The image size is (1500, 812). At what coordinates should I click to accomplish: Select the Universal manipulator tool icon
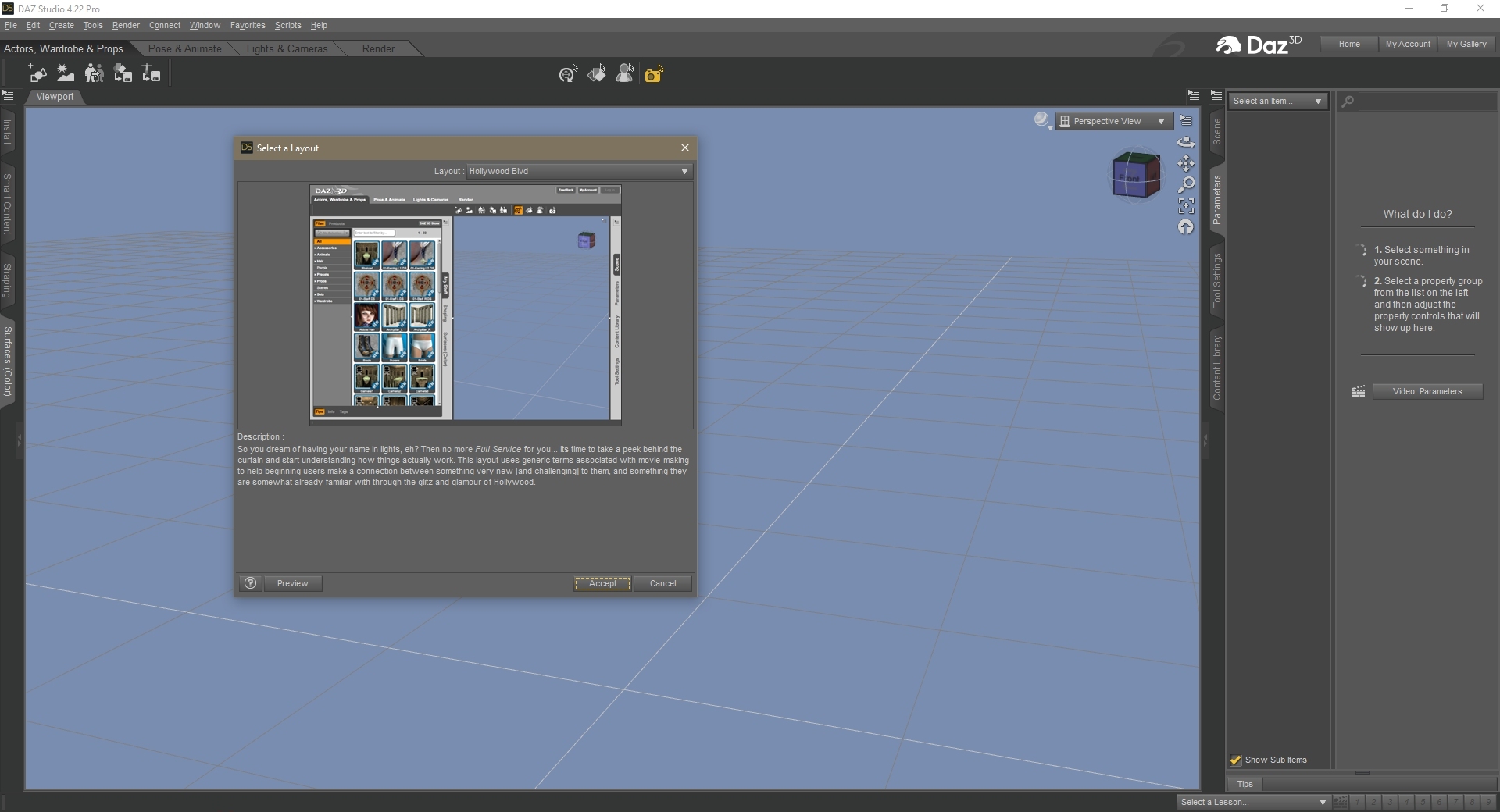pyautogui.click(x=568, y=73)
